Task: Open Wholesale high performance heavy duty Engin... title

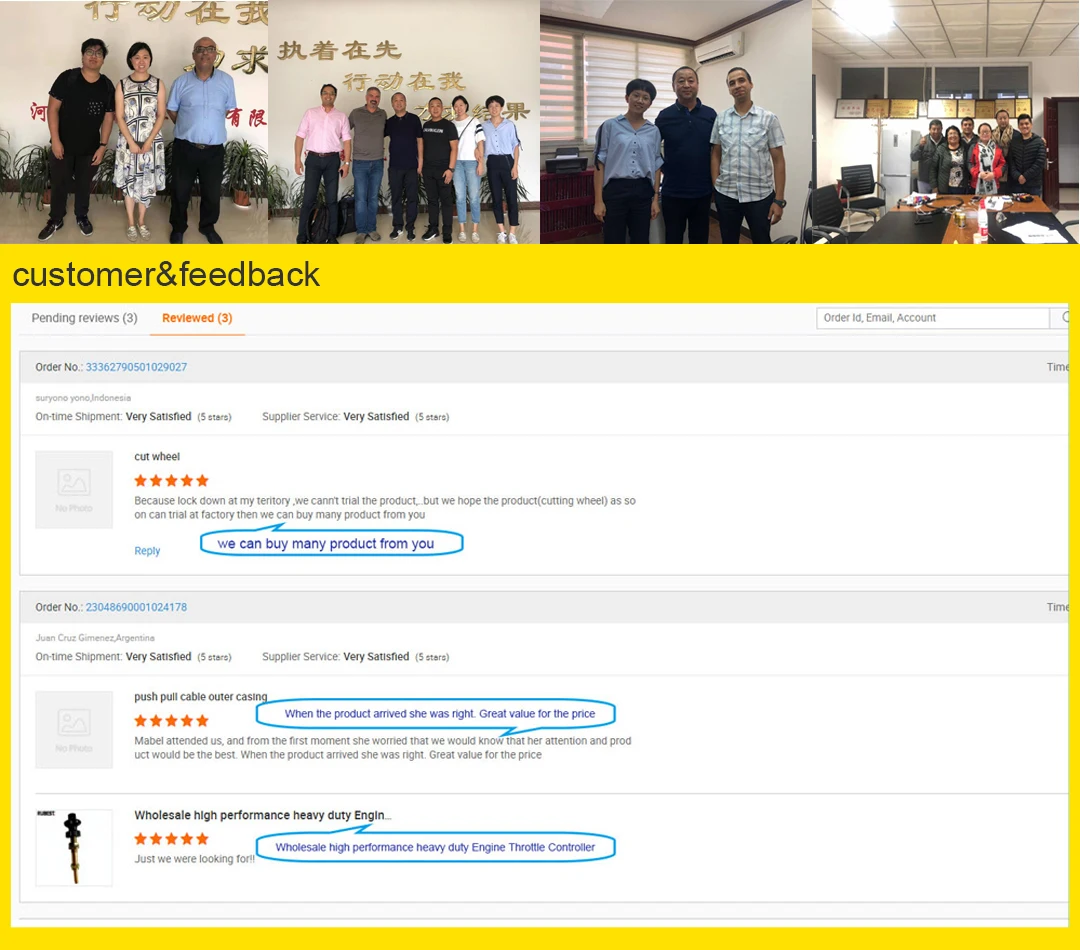Action: [262, 816]
